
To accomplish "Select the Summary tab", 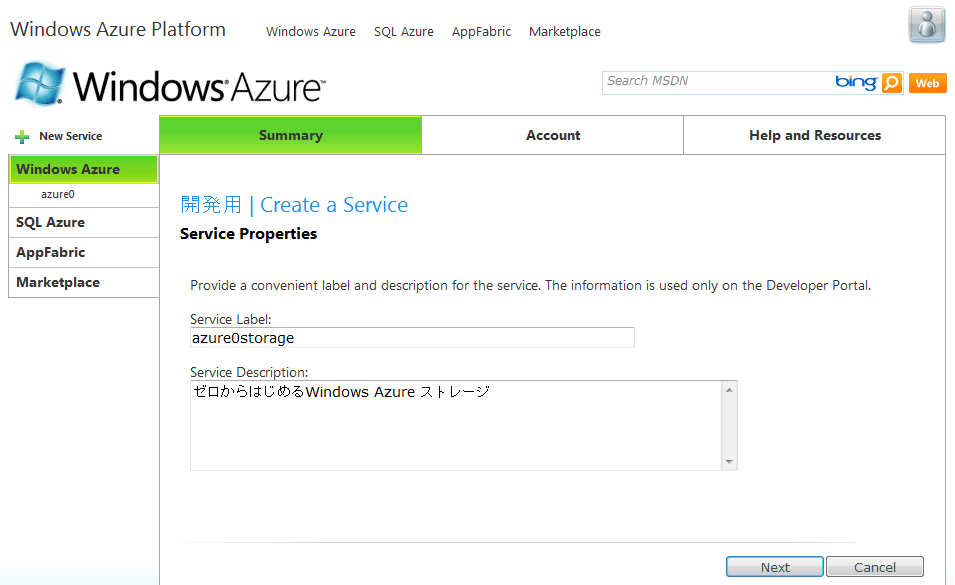I will point(291,135).
